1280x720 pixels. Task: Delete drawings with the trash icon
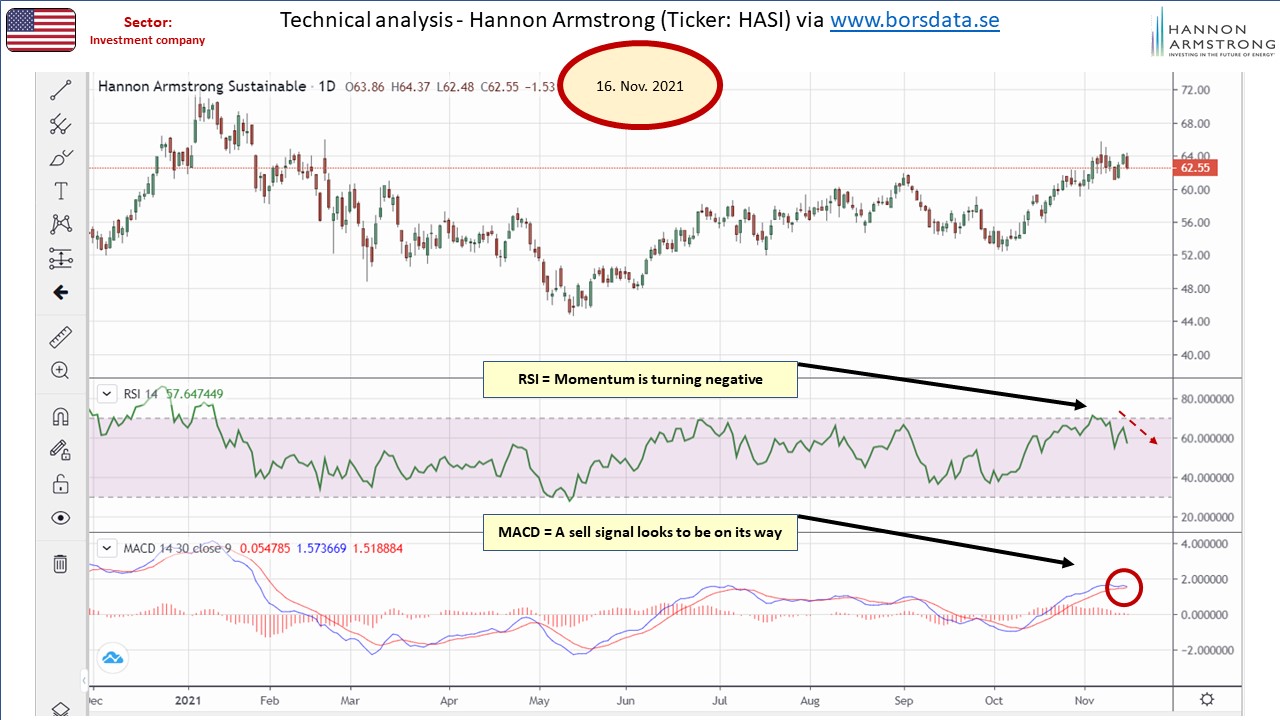[60, 564]
